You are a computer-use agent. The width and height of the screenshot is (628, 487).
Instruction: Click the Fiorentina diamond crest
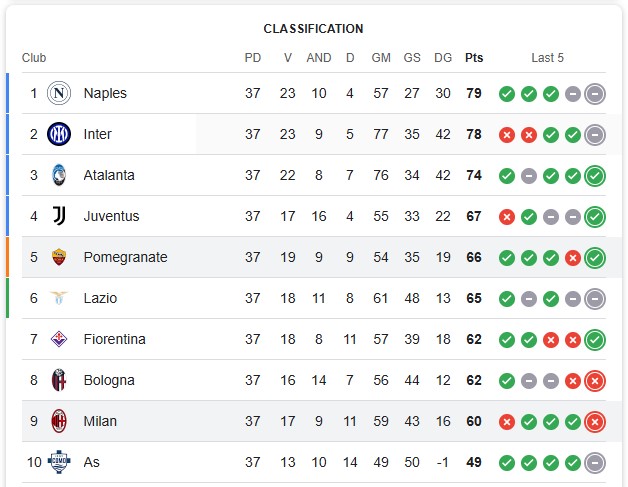[59, 339]
